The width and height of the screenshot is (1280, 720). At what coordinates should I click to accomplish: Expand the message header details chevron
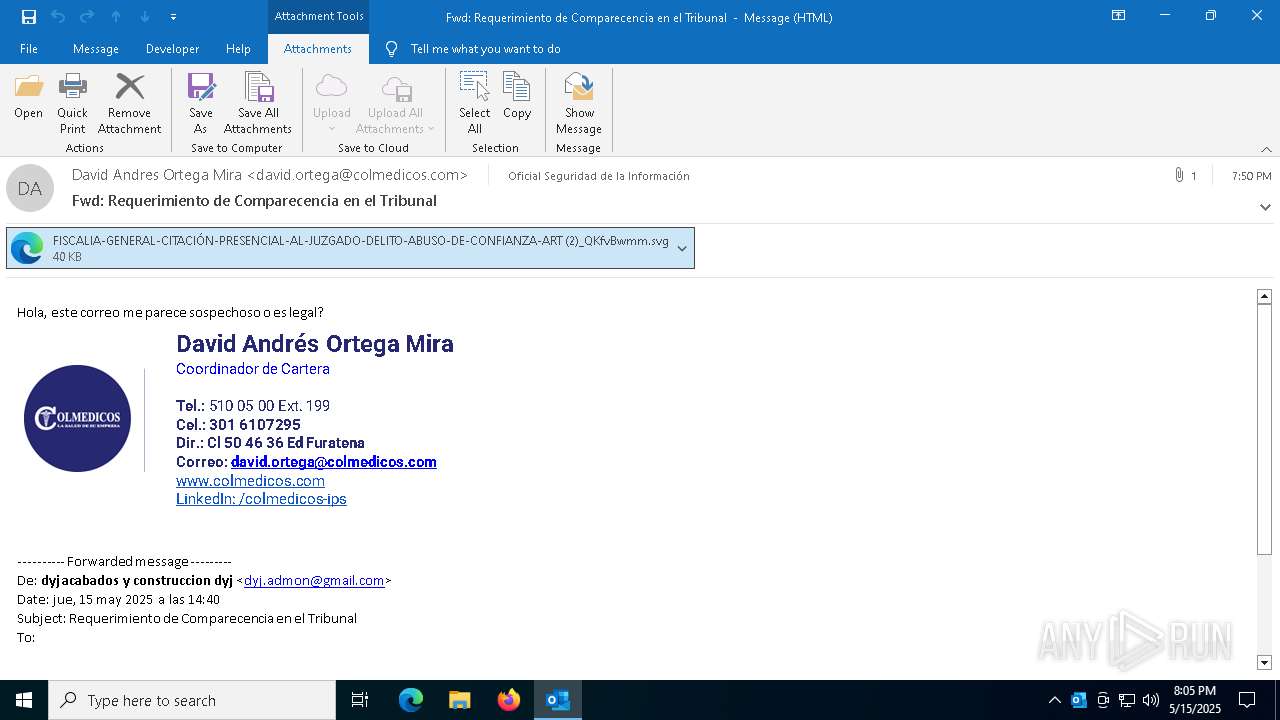(x=1265, y=207)
